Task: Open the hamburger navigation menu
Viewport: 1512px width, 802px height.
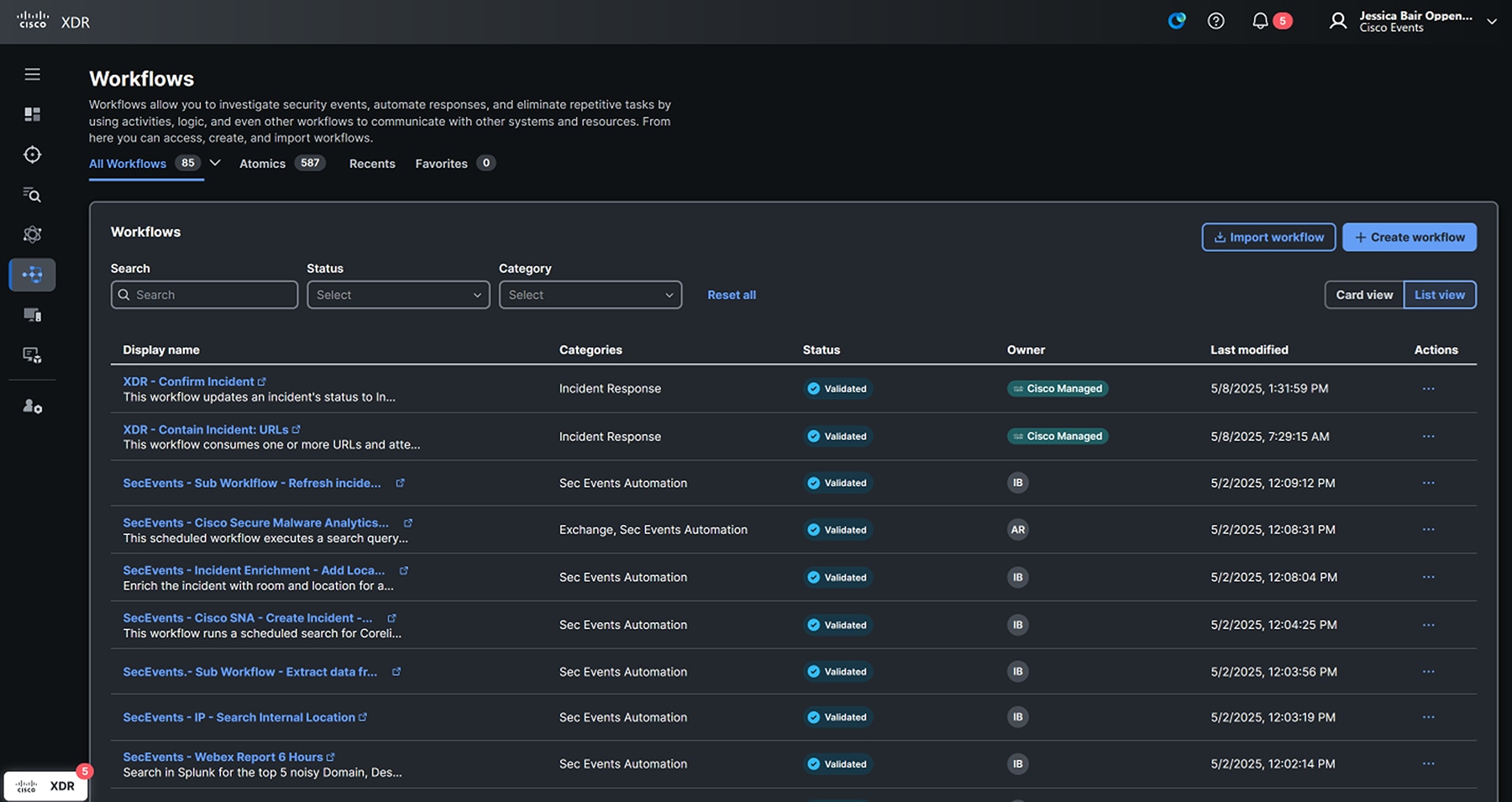Action: tap(32, 75)
